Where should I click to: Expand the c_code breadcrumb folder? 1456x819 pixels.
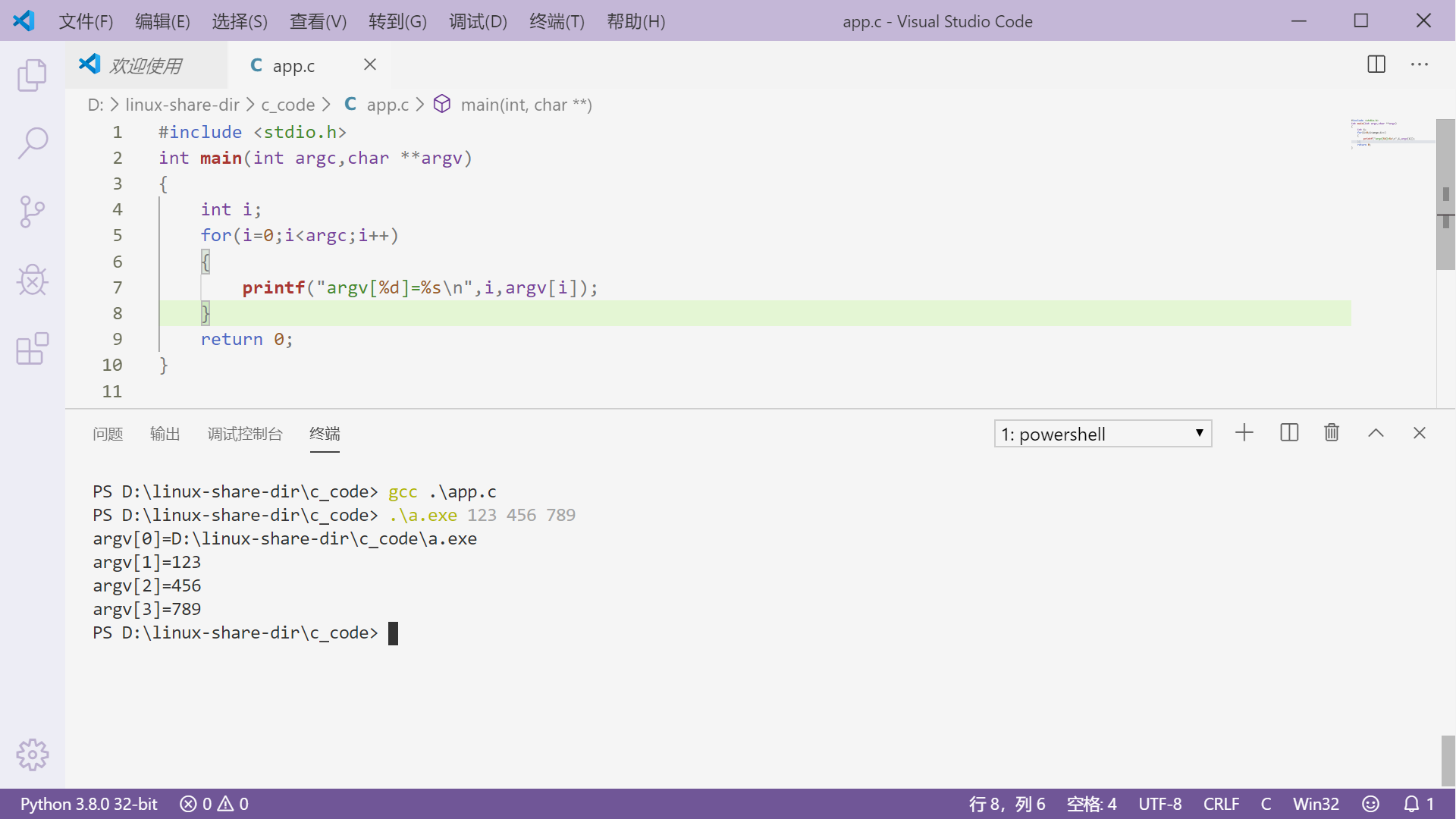click(287, 105)
